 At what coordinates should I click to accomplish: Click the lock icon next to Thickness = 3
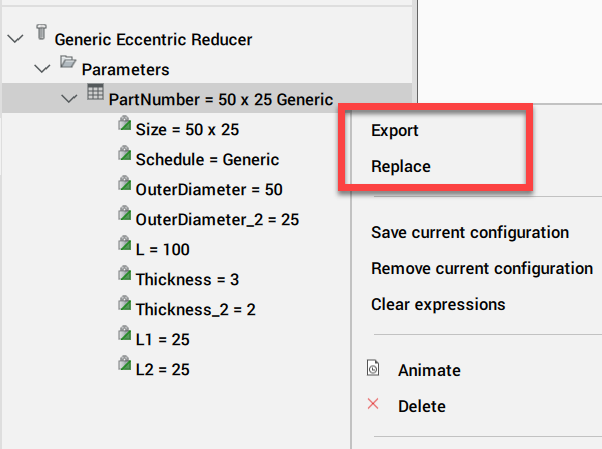tap(124, 272)
